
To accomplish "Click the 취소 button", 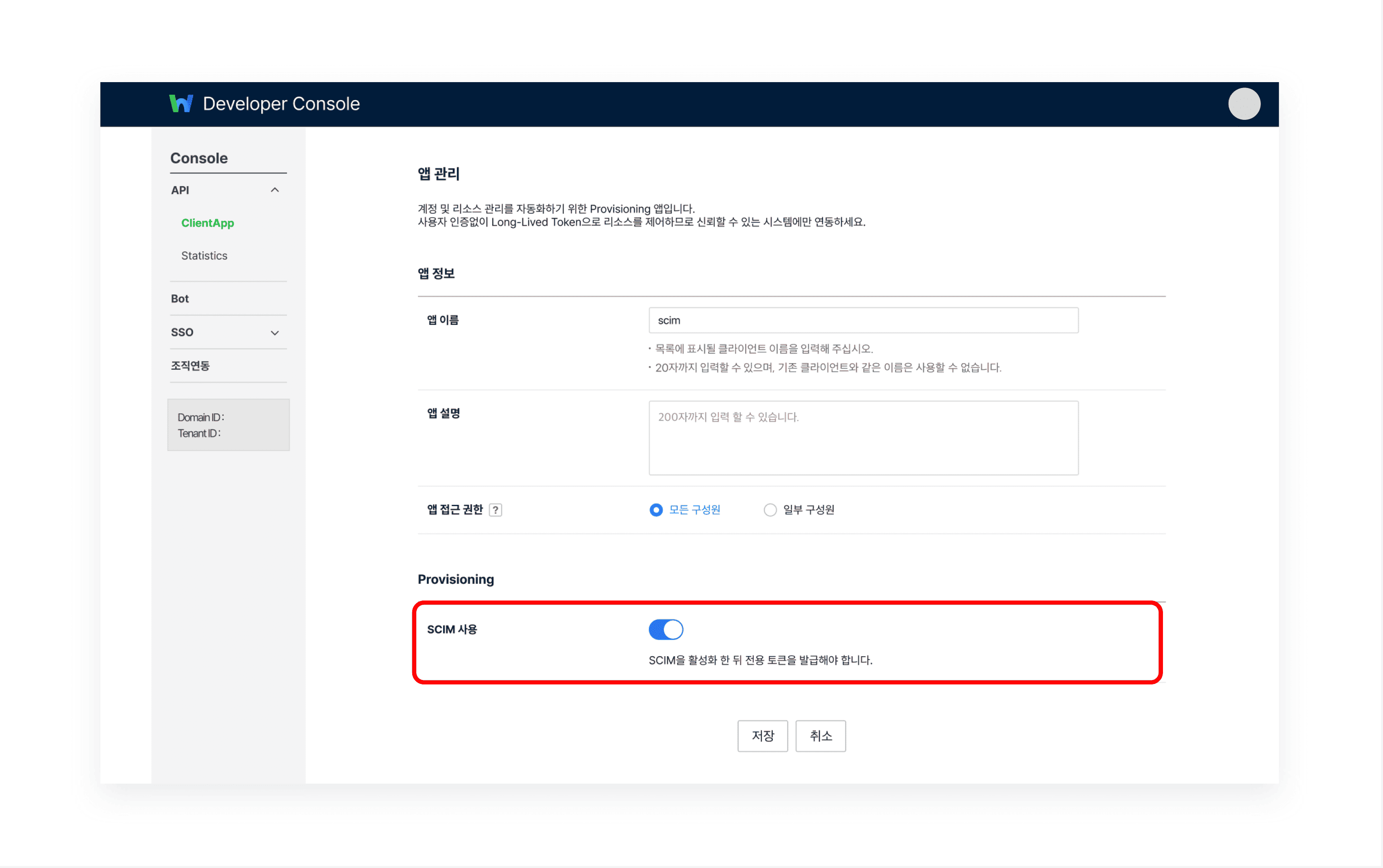I will 821,736.
